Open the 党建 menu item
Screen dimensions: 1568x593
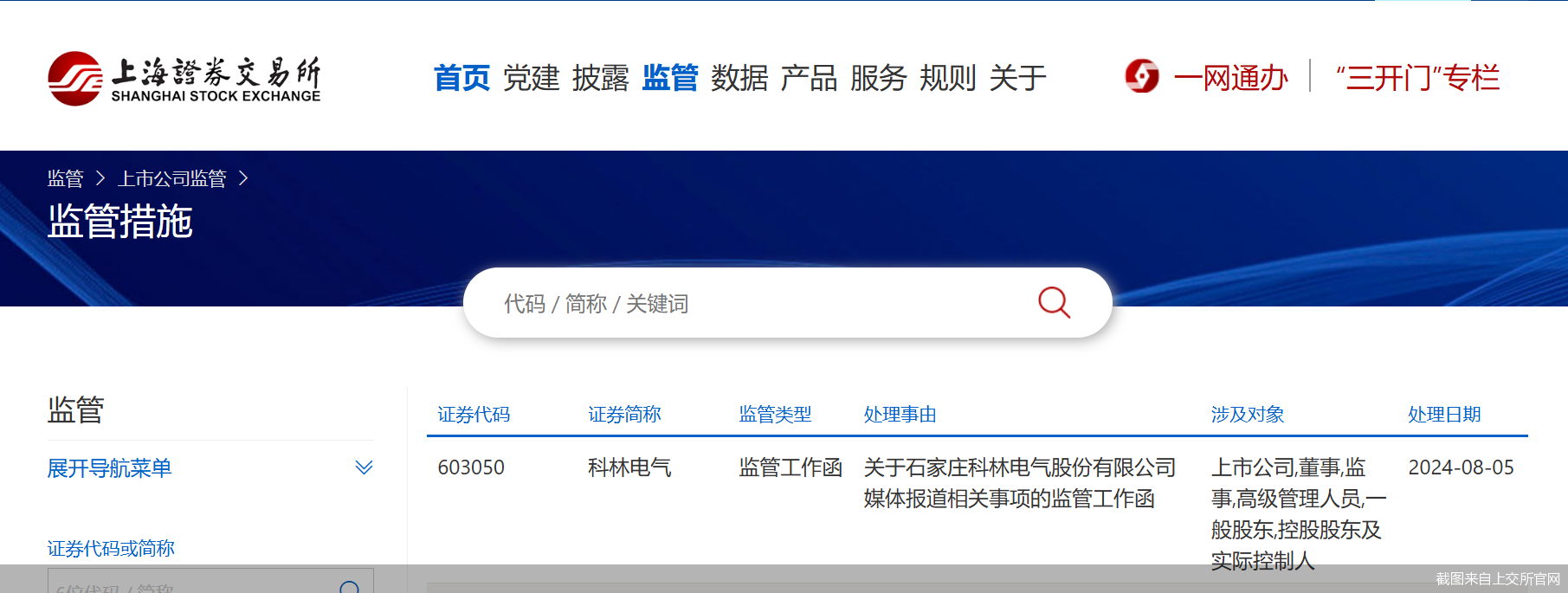pyautogui.click(x=531, y=78)
